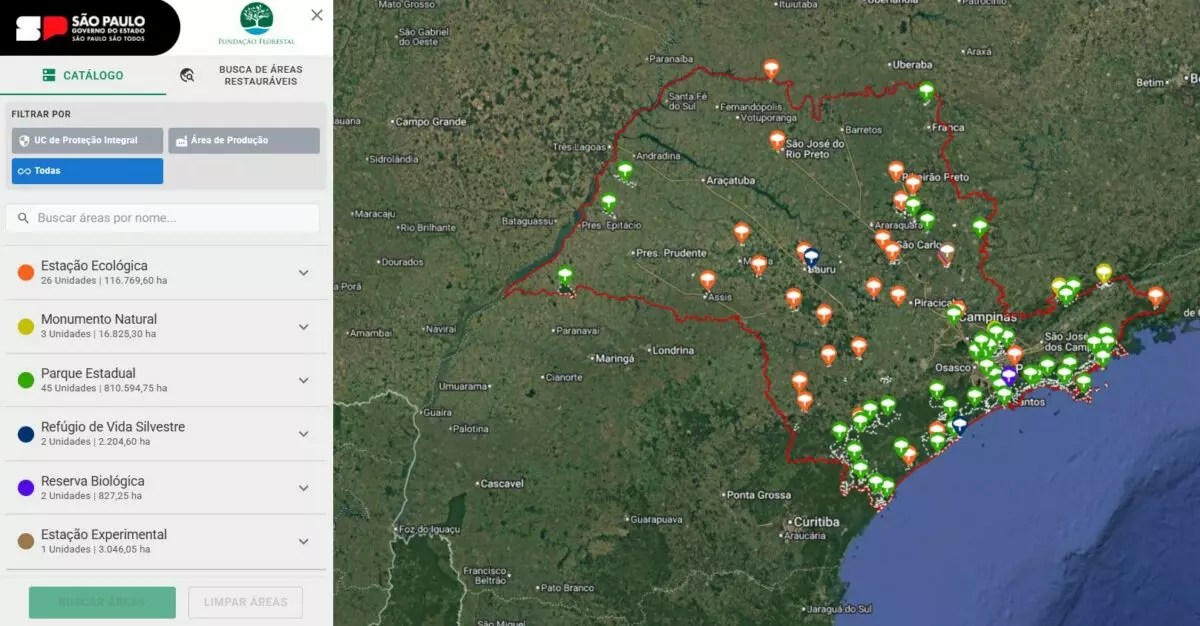Expand the Reserva Biológica category
The image size is (1200, 626).
click(166, 488)
